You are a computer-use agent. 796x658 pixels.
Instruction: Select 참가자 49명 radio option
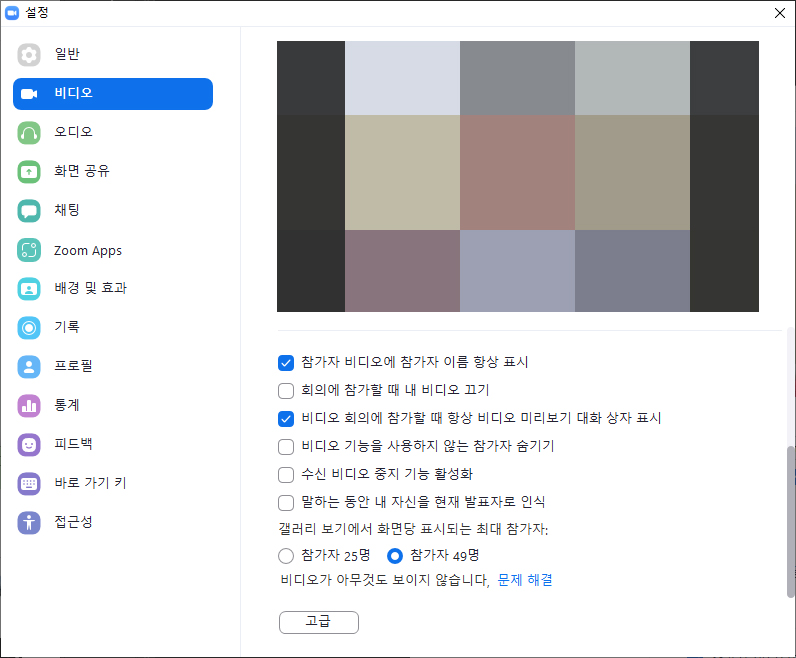[x=394, y=556]
